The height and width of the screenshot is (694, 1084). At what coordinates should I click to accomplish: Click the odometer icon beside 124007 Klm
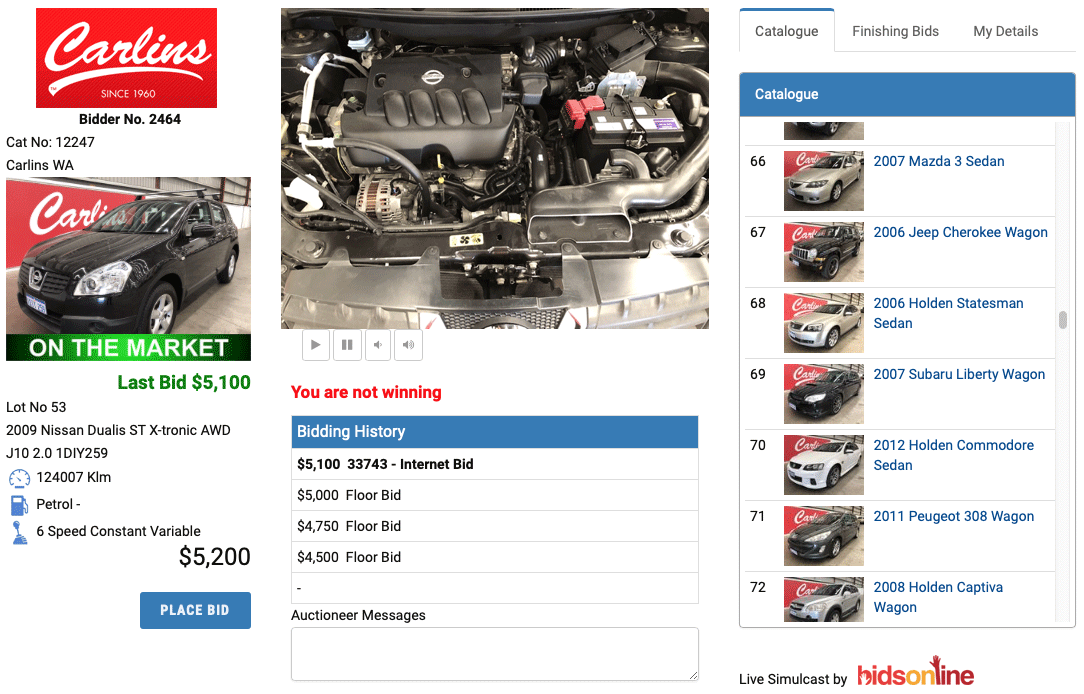[x=19, y=478]
